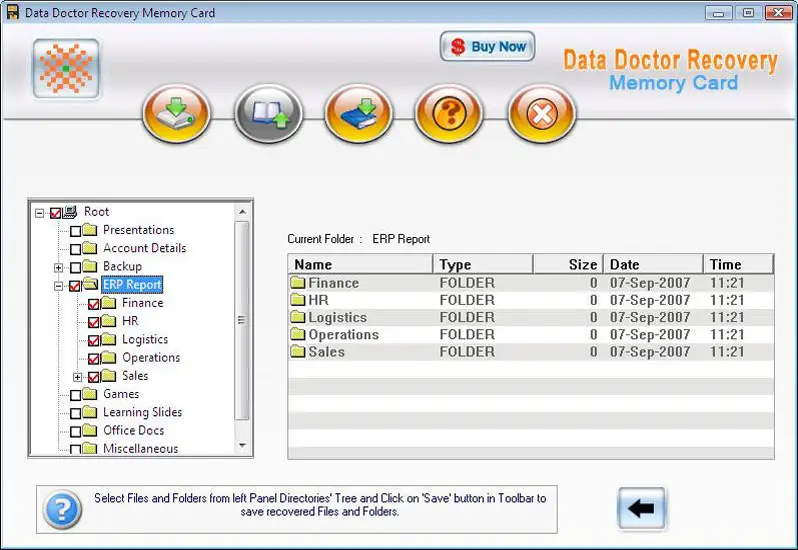Image resolution: width=798 pixels, height=550 pixels.
Task: Click the tree scrollbar up arrow
Action: click(x=242, y=212)
